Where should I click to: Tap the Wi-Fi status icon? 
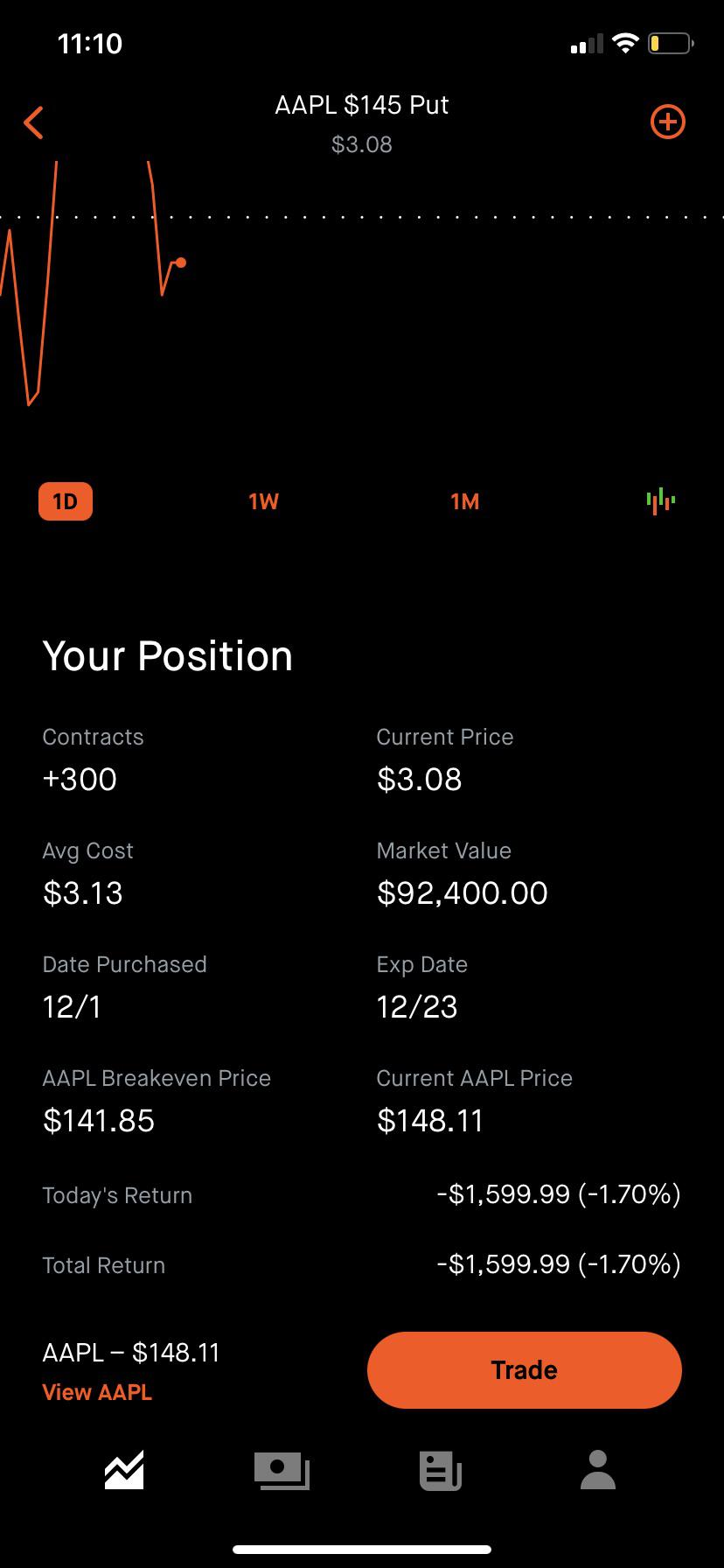625,43
